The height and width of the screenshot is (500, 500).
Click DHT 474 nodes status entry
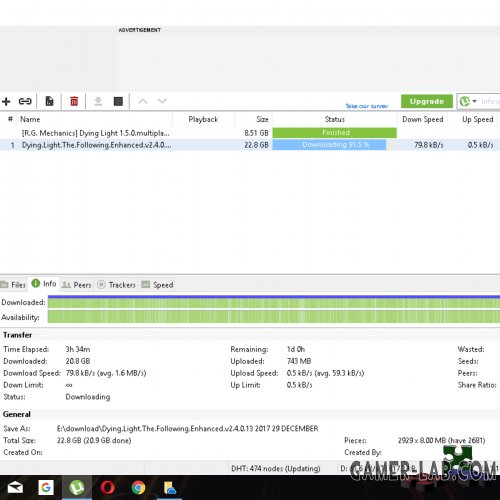coord(276,468)
